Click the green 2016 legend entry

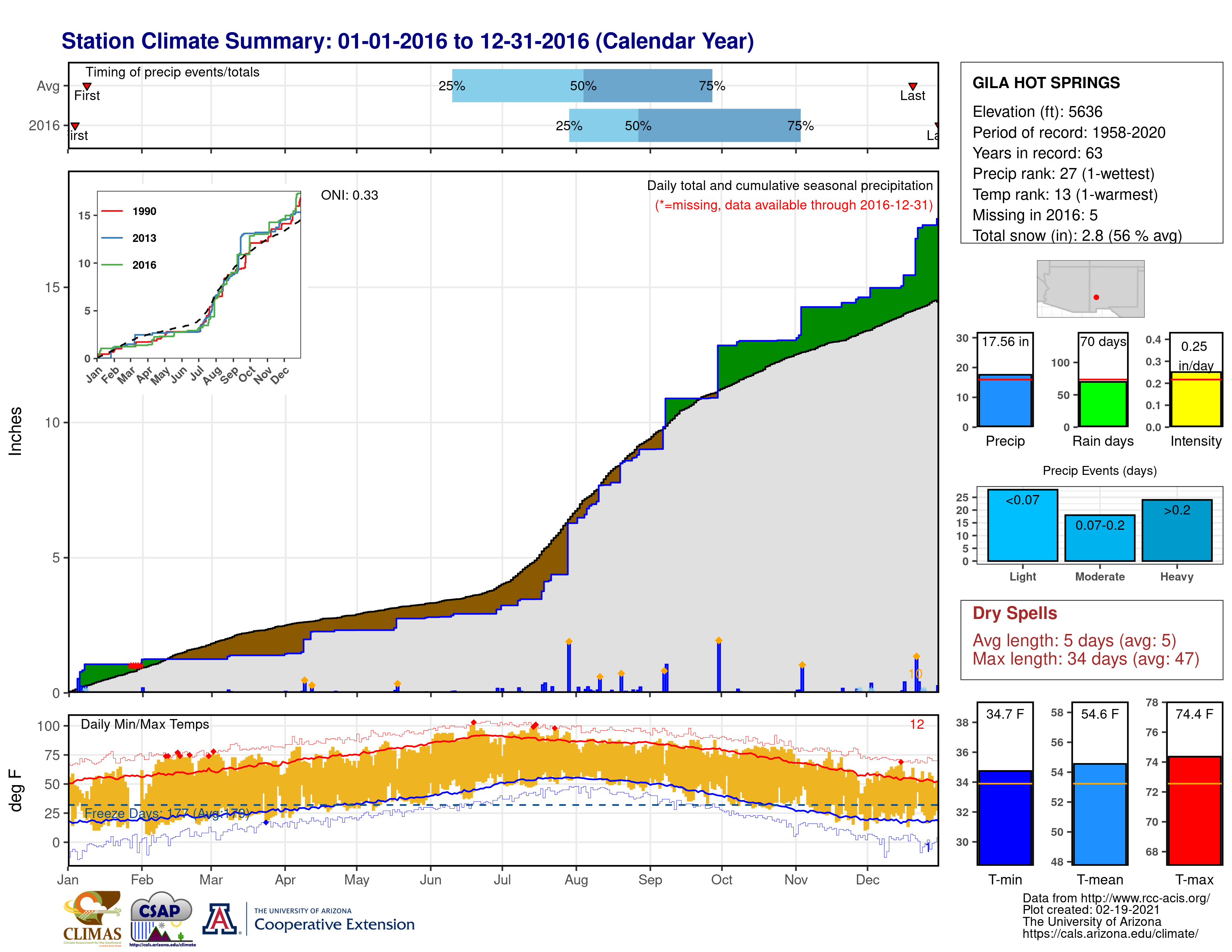[129, 265]
